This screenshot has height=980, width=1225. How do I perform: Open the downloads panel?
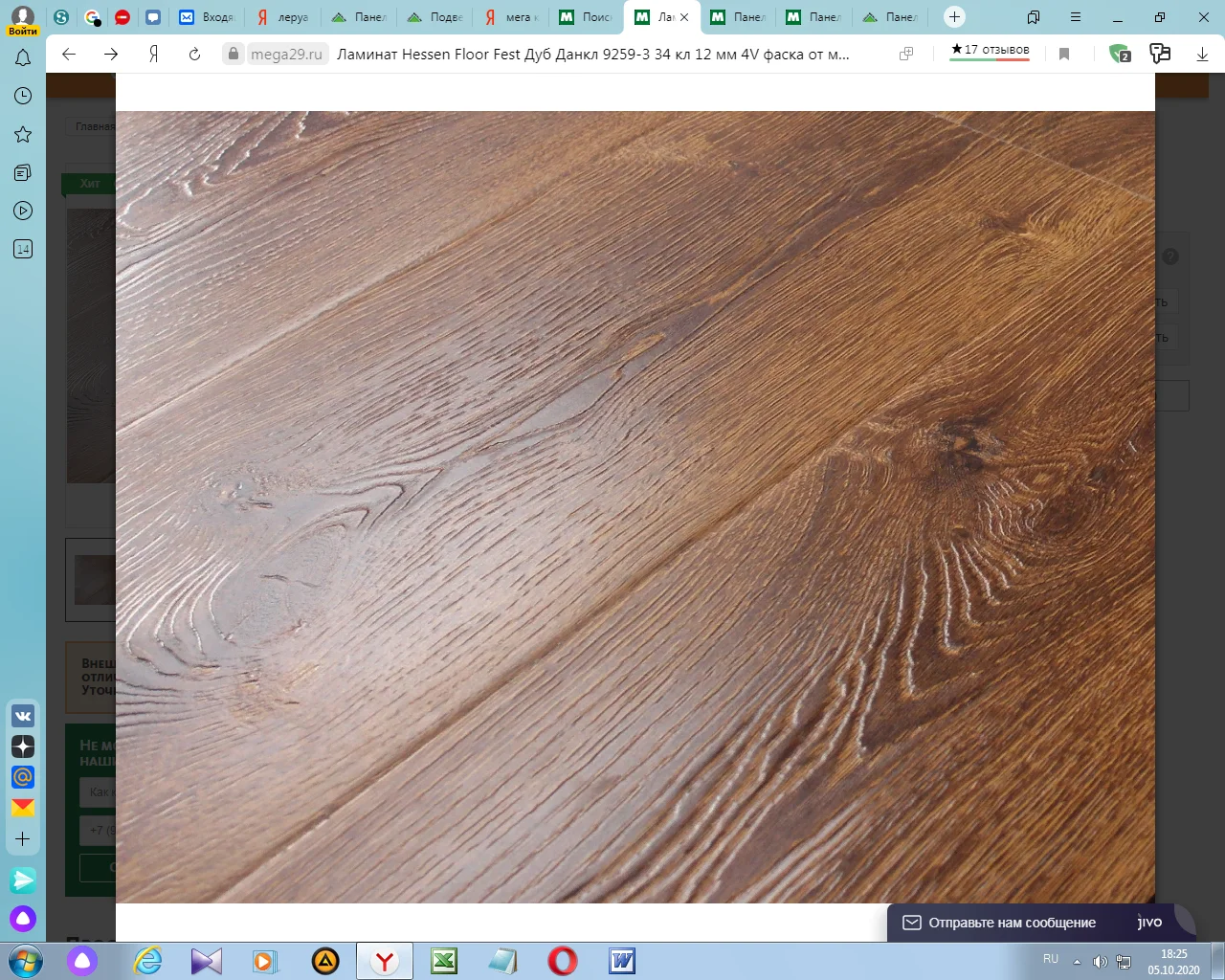1202,55
